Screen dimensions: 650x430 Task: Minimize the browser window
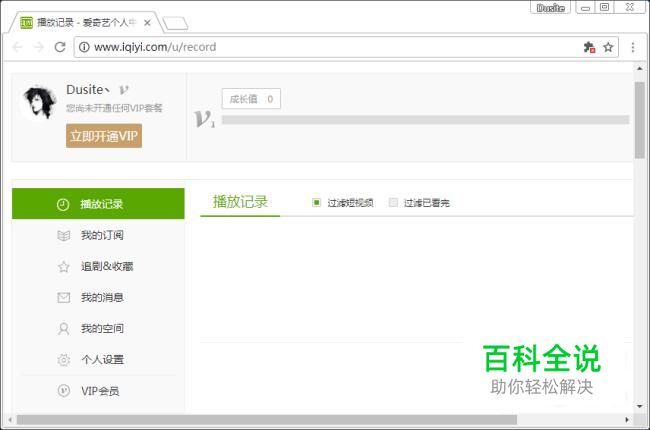[x=585, y=7]
